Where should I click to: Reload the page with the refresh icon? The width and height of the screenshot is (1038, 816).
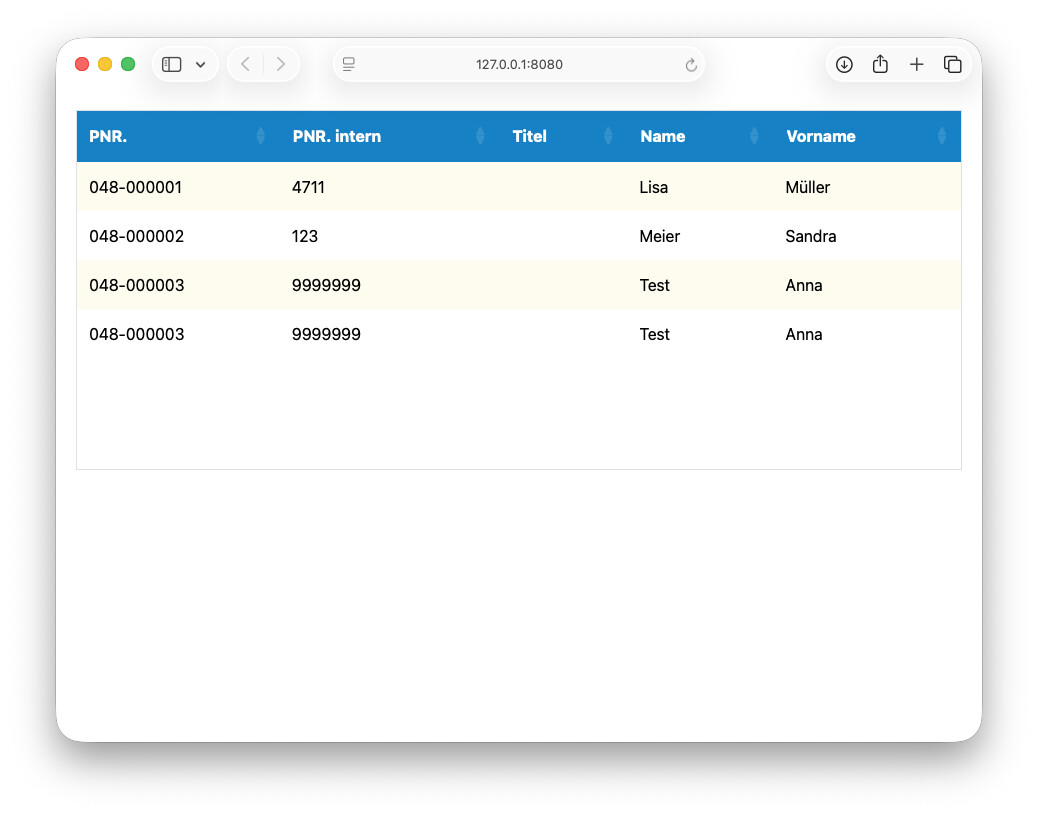pyautogui.click(x=691, y=64)
